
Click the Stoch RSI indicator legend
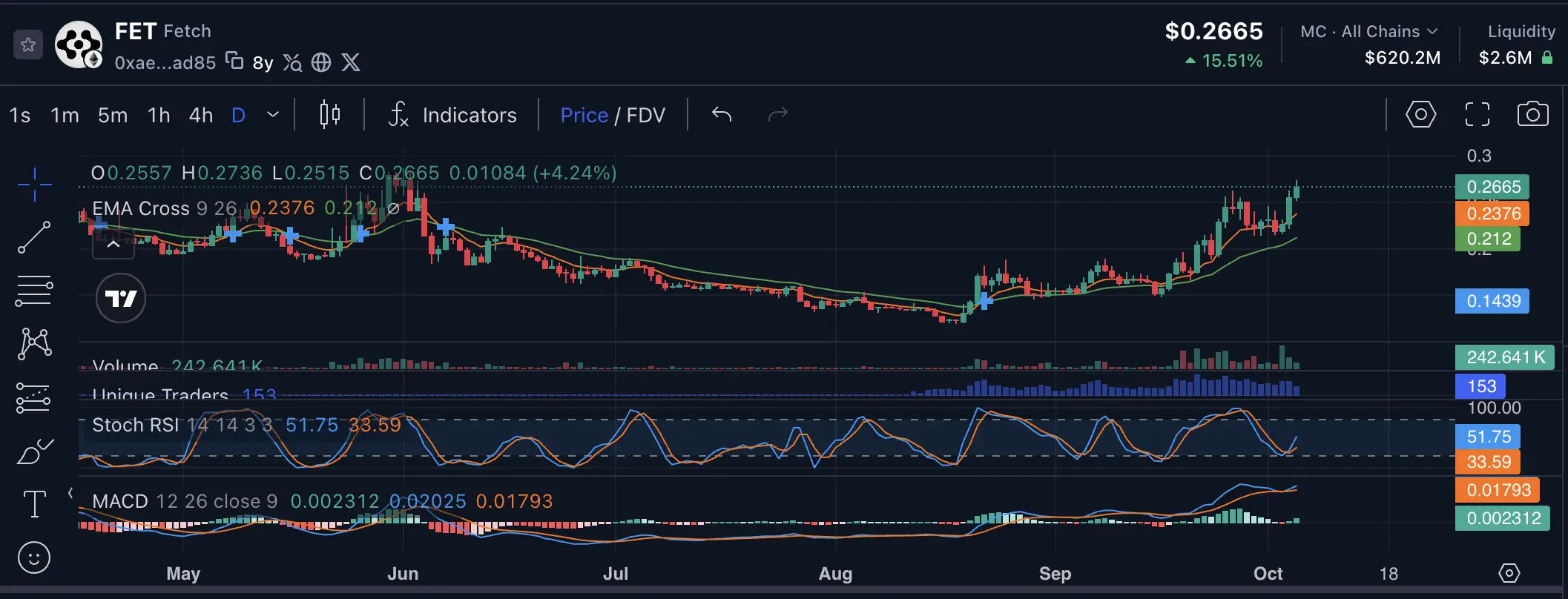182,425
